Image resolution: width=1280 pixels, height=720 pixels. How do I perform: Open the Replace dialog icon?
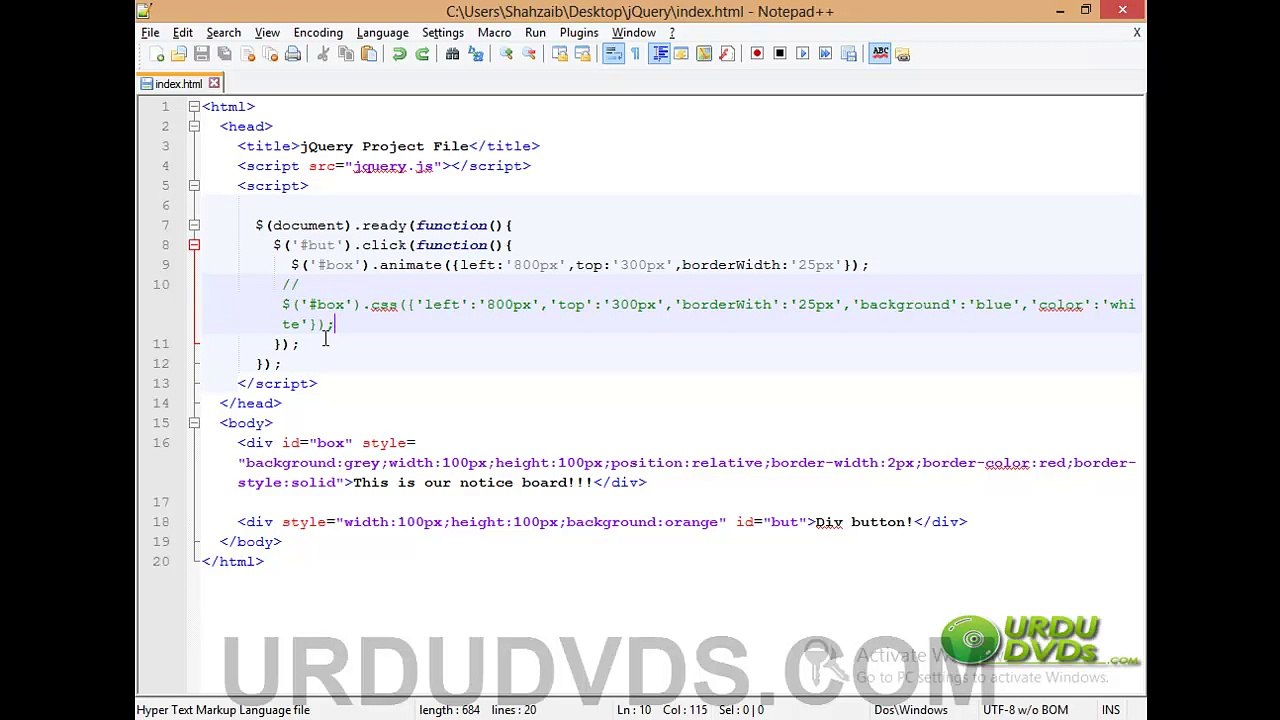pos(475,54)
